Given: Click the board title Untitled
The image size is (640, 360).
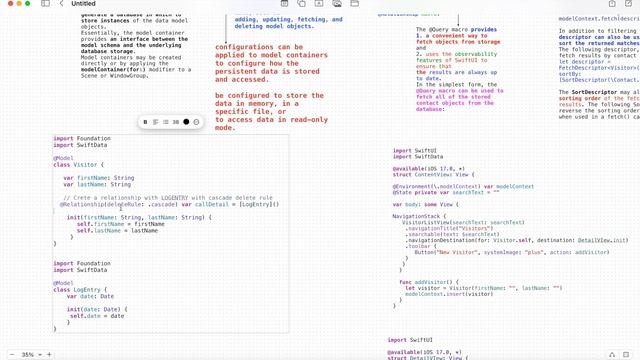Looking at the screenshot, I should 83,3.
